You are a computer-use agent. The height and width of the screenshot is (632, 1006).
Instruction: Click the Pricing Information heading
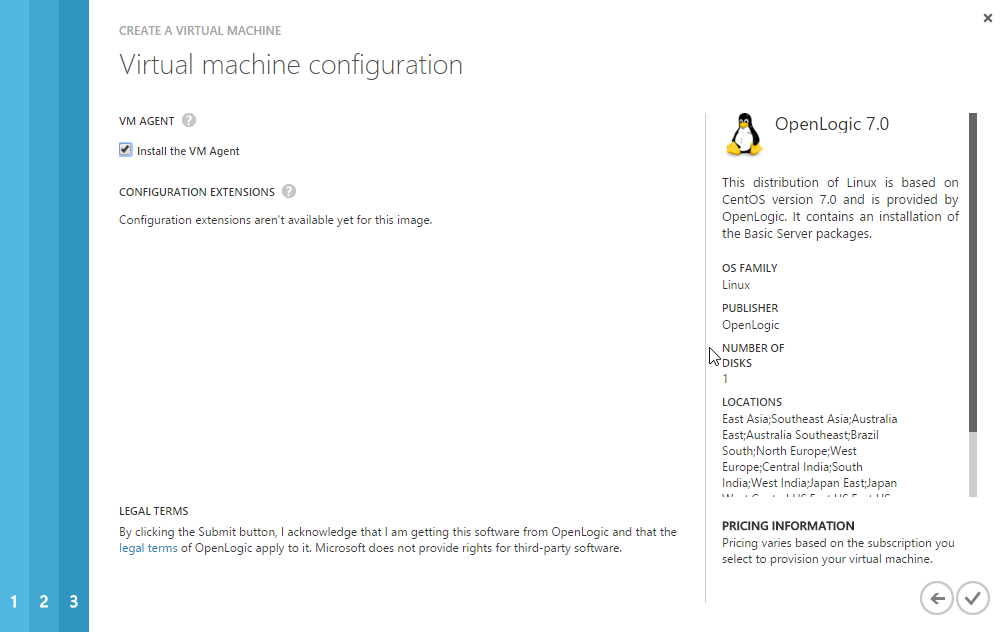point(788,526)
